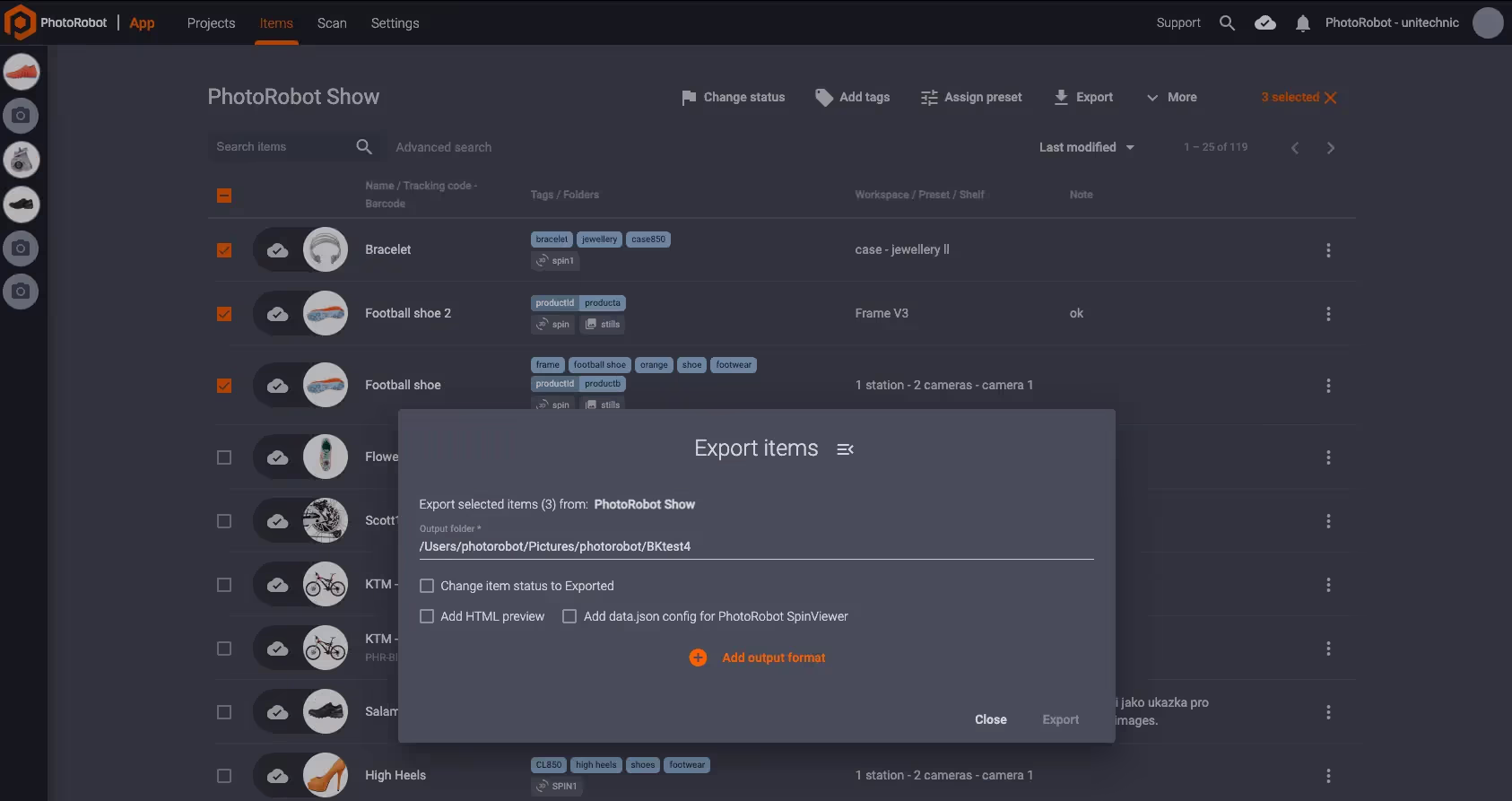Uncheck the Football shoe checkbox
The width and height of the screenshot is (1512, 801).
pyautogui.click(x=224, y=386)
